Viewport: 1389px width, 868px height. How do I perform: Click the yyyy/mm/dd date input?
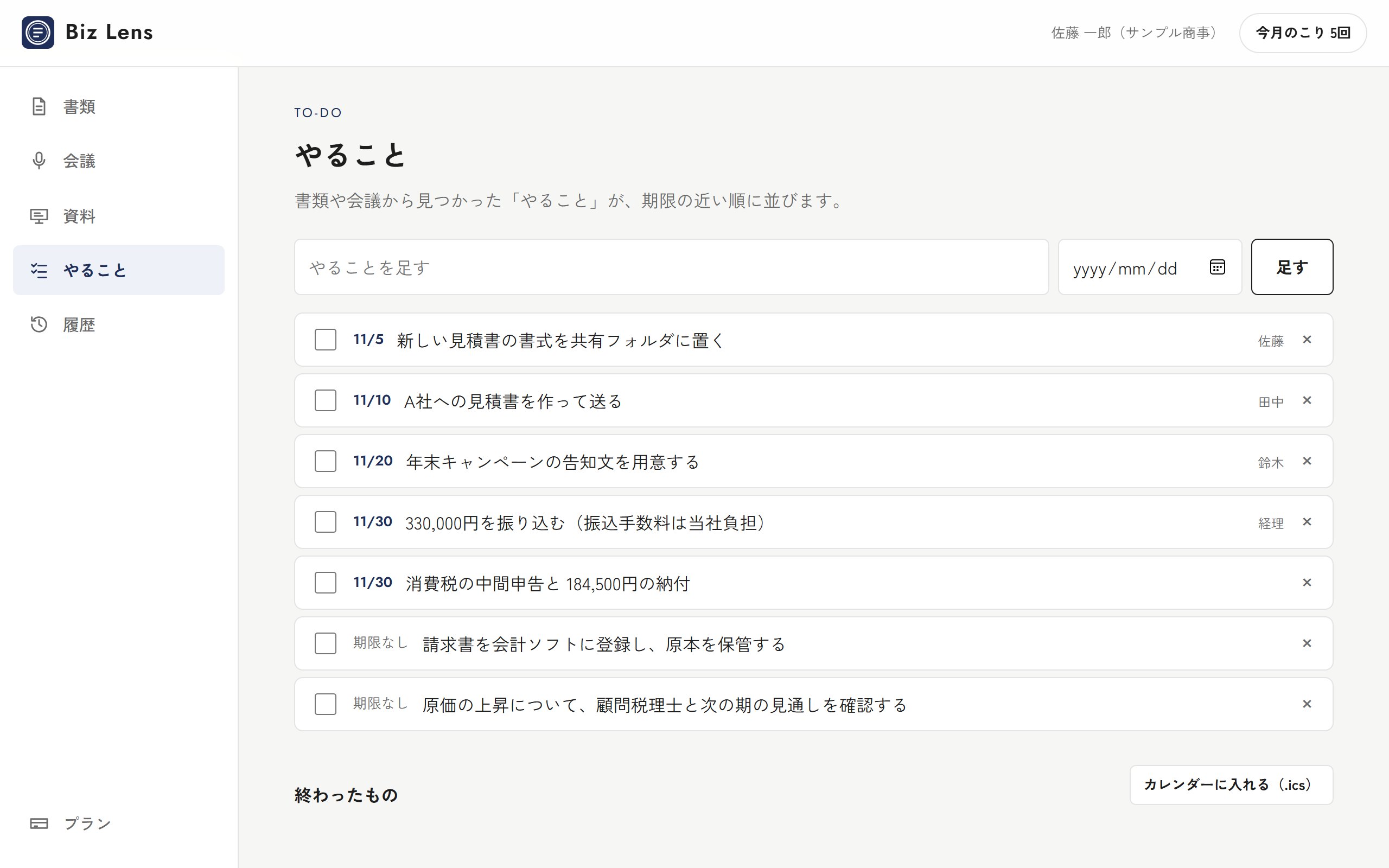tap(1150, 267)
